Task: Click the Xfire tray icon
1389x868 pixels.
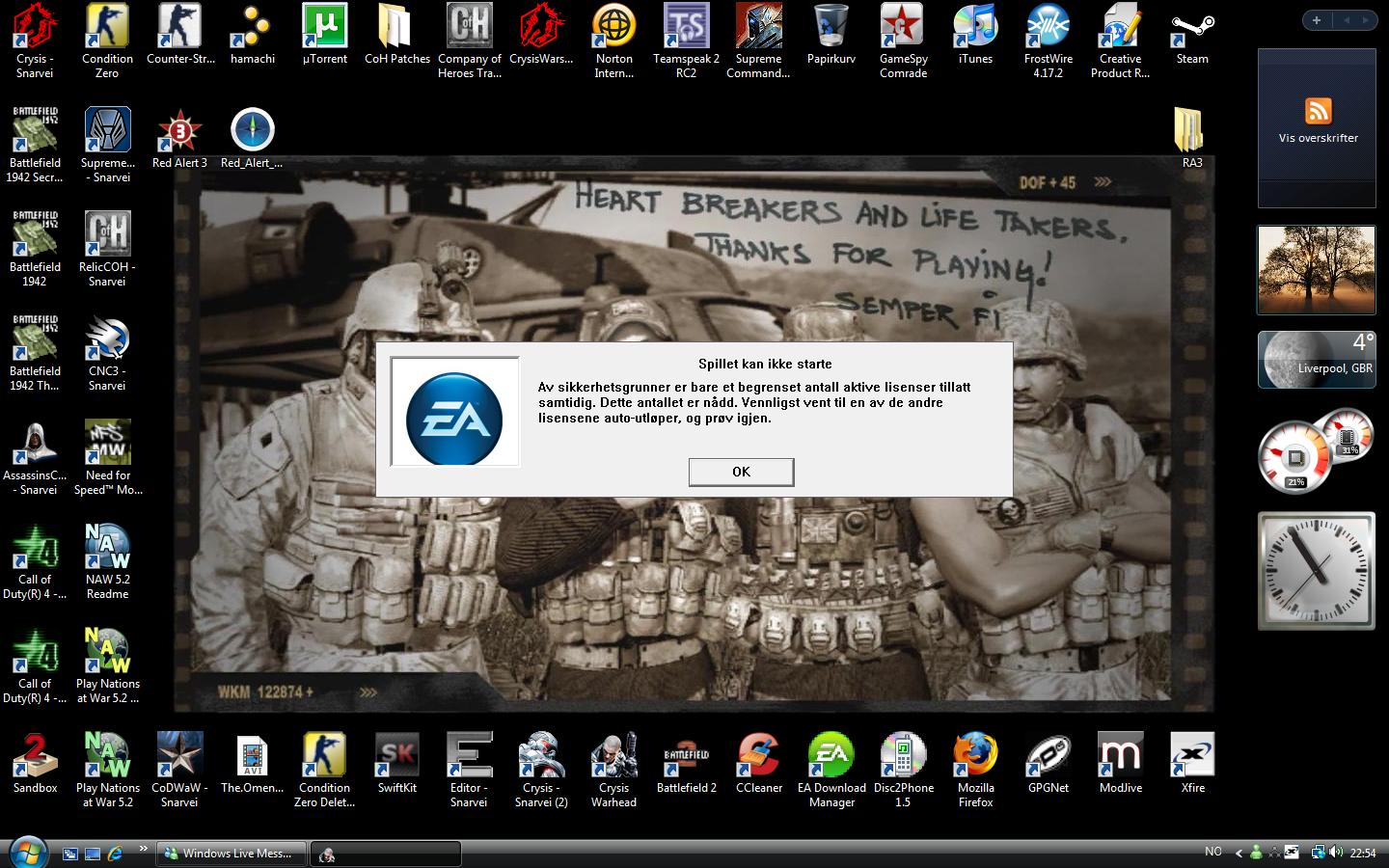Action: [x=1292, y=853]
